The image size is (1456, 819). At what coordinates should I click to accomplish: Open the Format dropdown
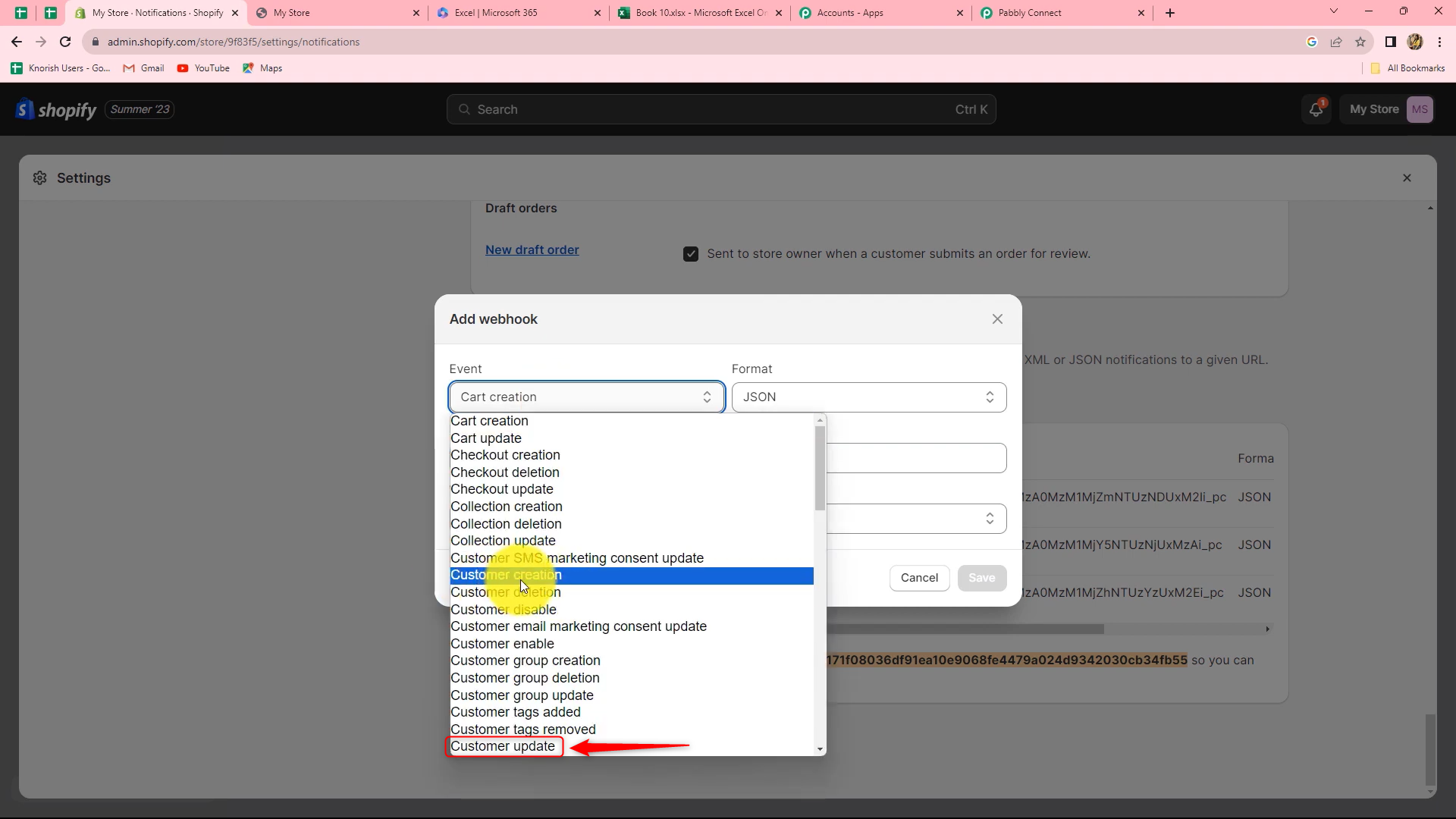869,397
